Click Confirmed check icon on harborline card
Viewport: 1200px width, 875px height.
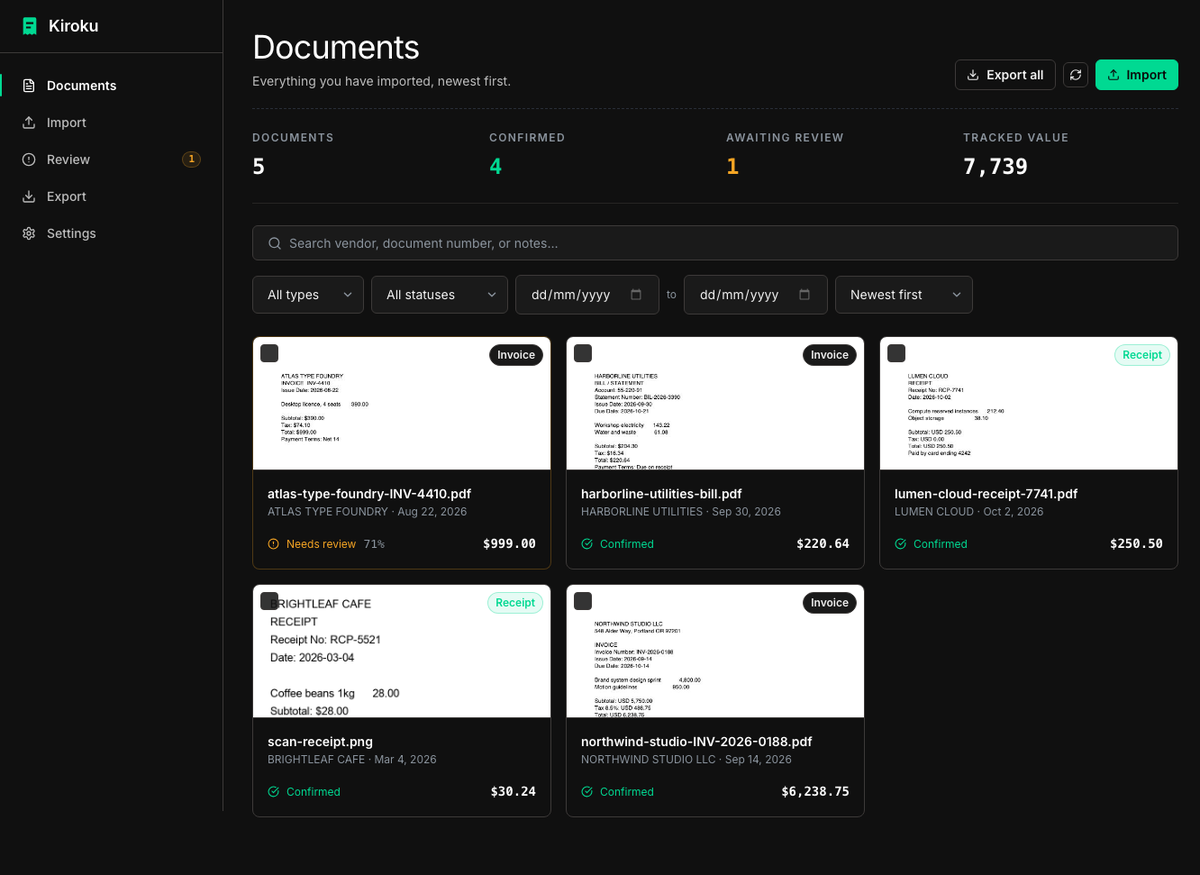pos(587,544)
